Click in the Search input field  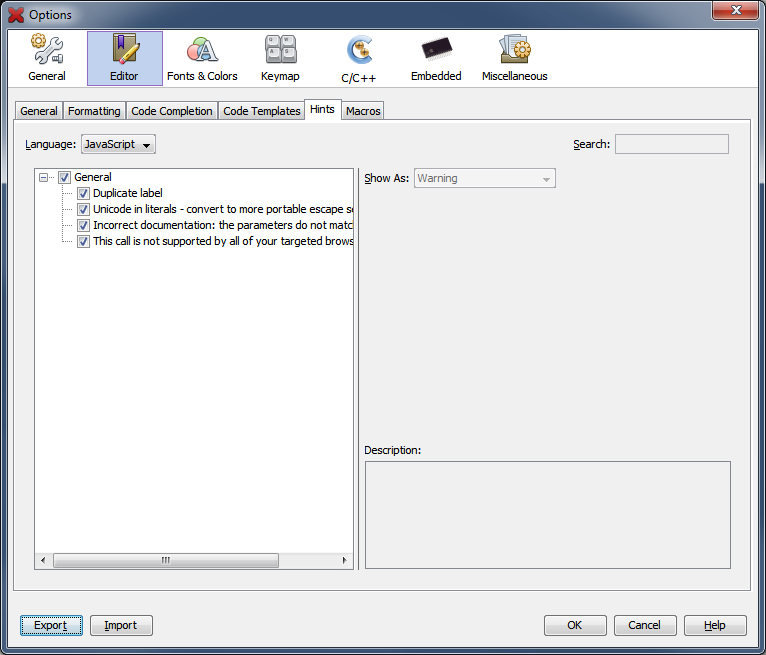672,144
